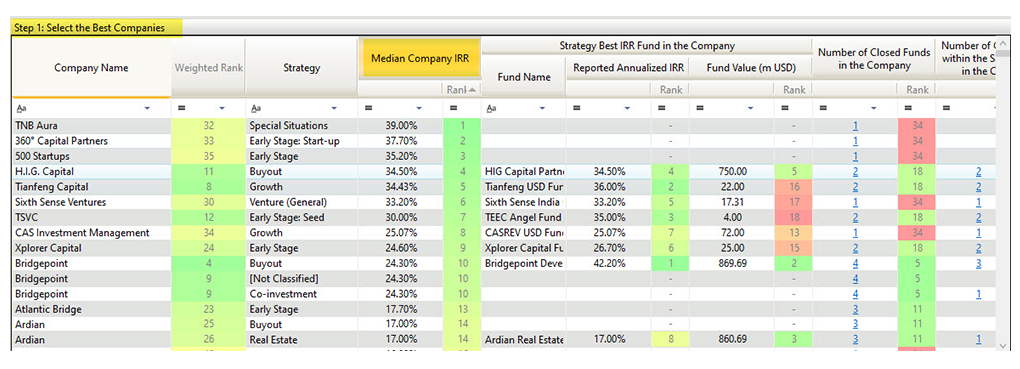Click the Real Estate strategy cell

point(301,340)
